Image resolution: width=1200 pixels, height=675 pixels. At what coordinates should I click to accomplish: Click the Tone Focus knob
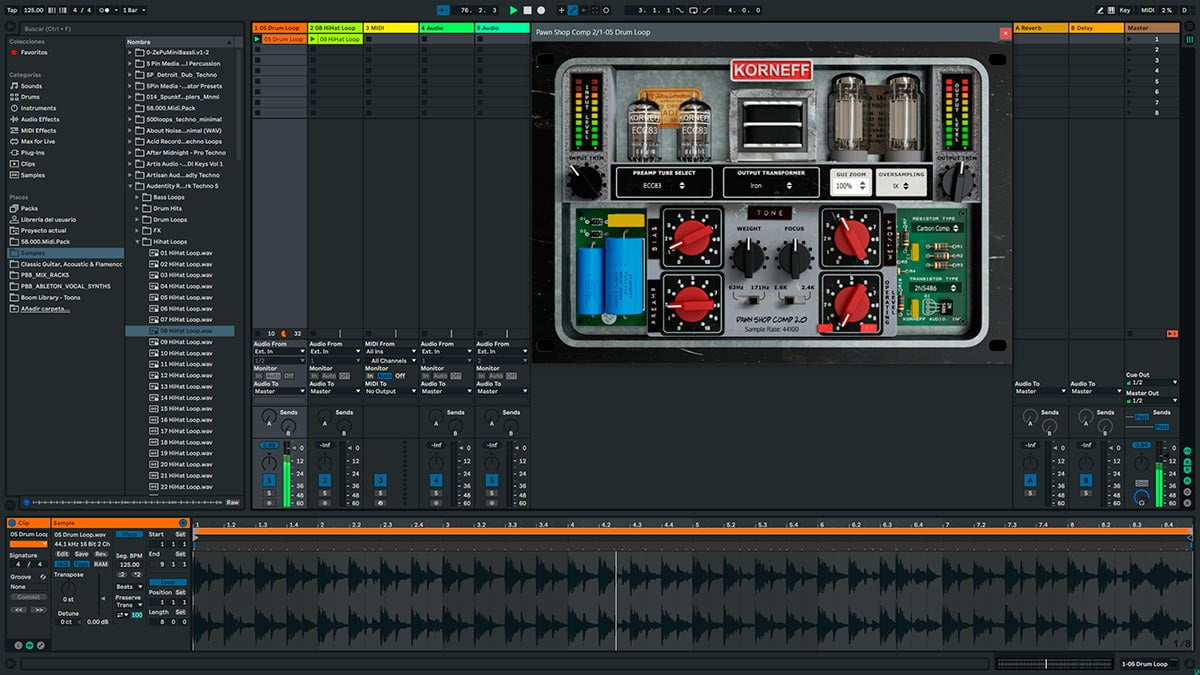pyautogui.click(x=795, y=259)
